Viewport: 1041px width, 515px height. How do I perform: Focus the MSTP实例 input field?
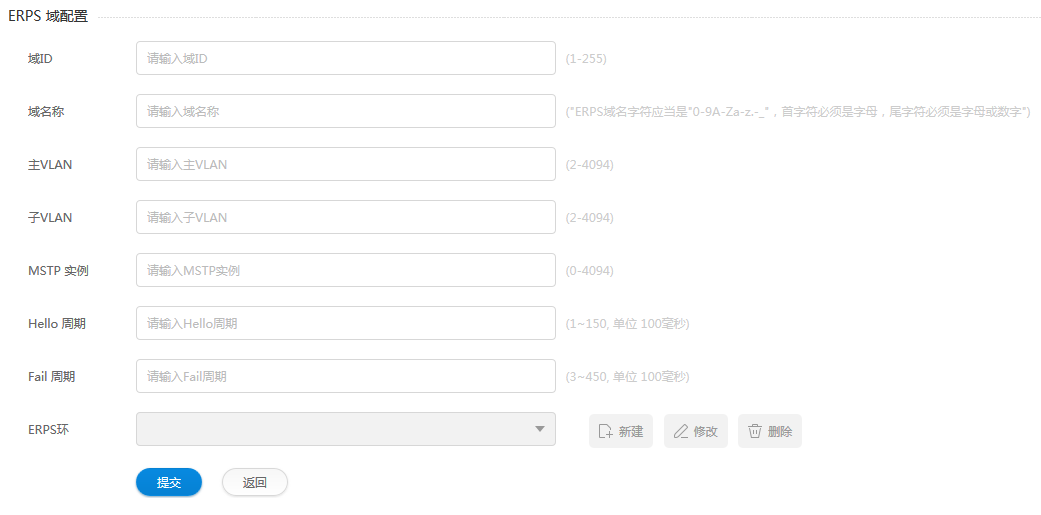pyautogui.click(x=346, y=270)
